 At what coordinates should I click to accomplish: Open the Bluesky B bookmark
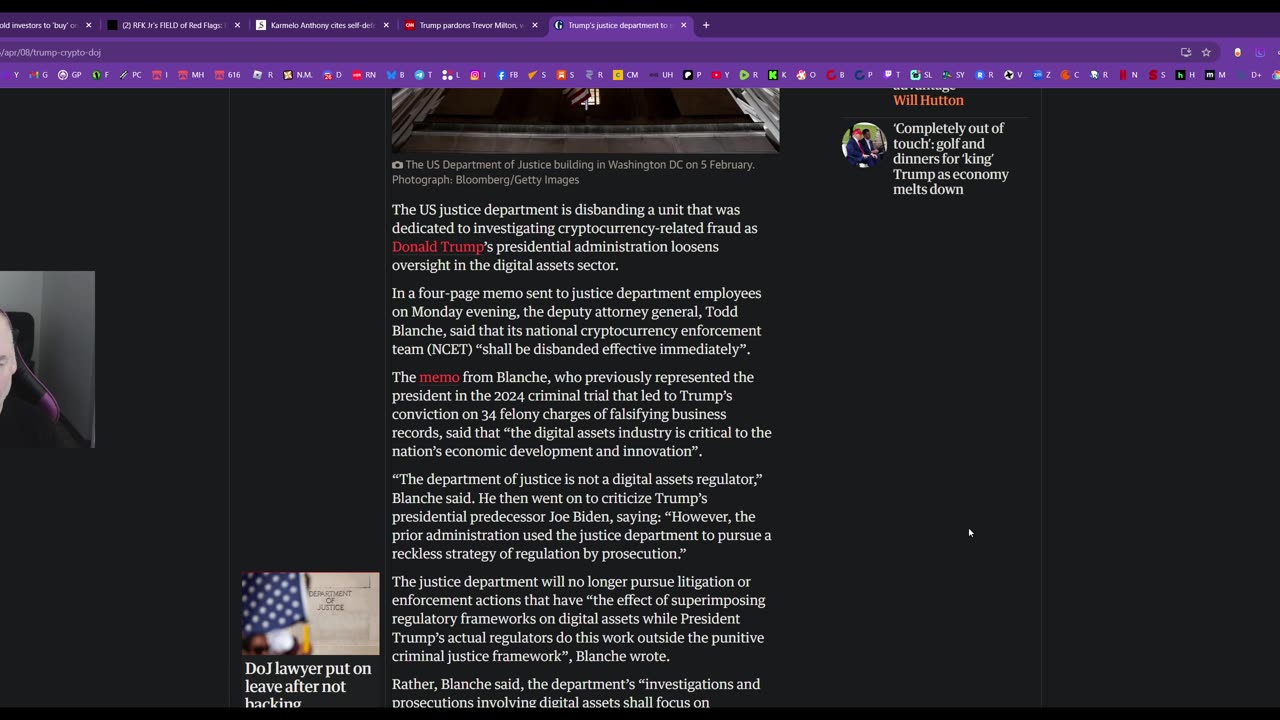click(x=396, y=75)
